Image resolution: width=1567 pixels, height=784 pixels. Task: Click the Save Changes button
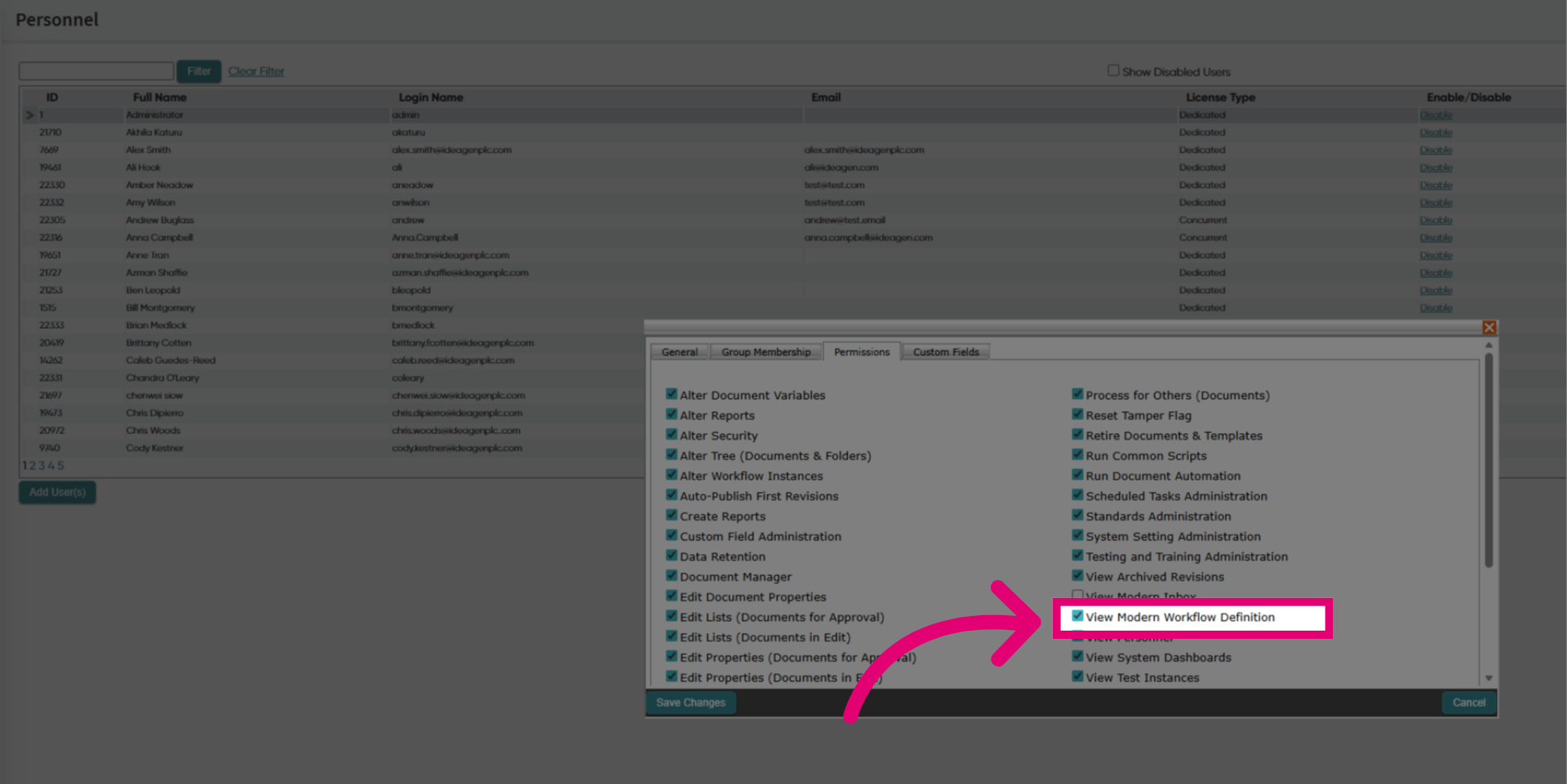coord(690,702)
